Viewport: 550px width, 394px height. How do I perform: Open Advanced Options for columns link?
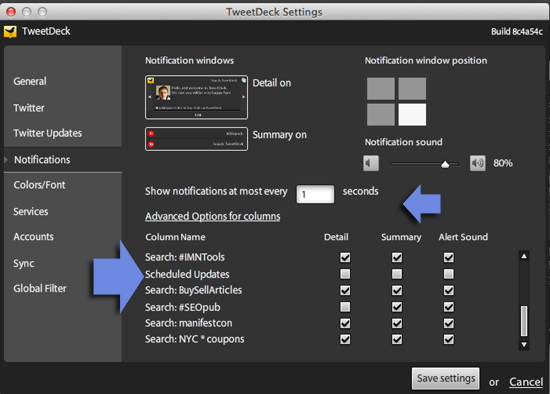click(x=213, y=216)
